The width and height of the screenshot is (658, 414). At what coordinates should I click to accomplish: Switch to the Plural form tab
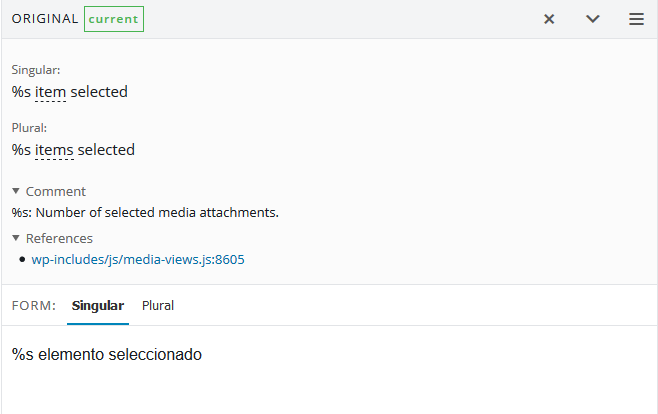158,305
